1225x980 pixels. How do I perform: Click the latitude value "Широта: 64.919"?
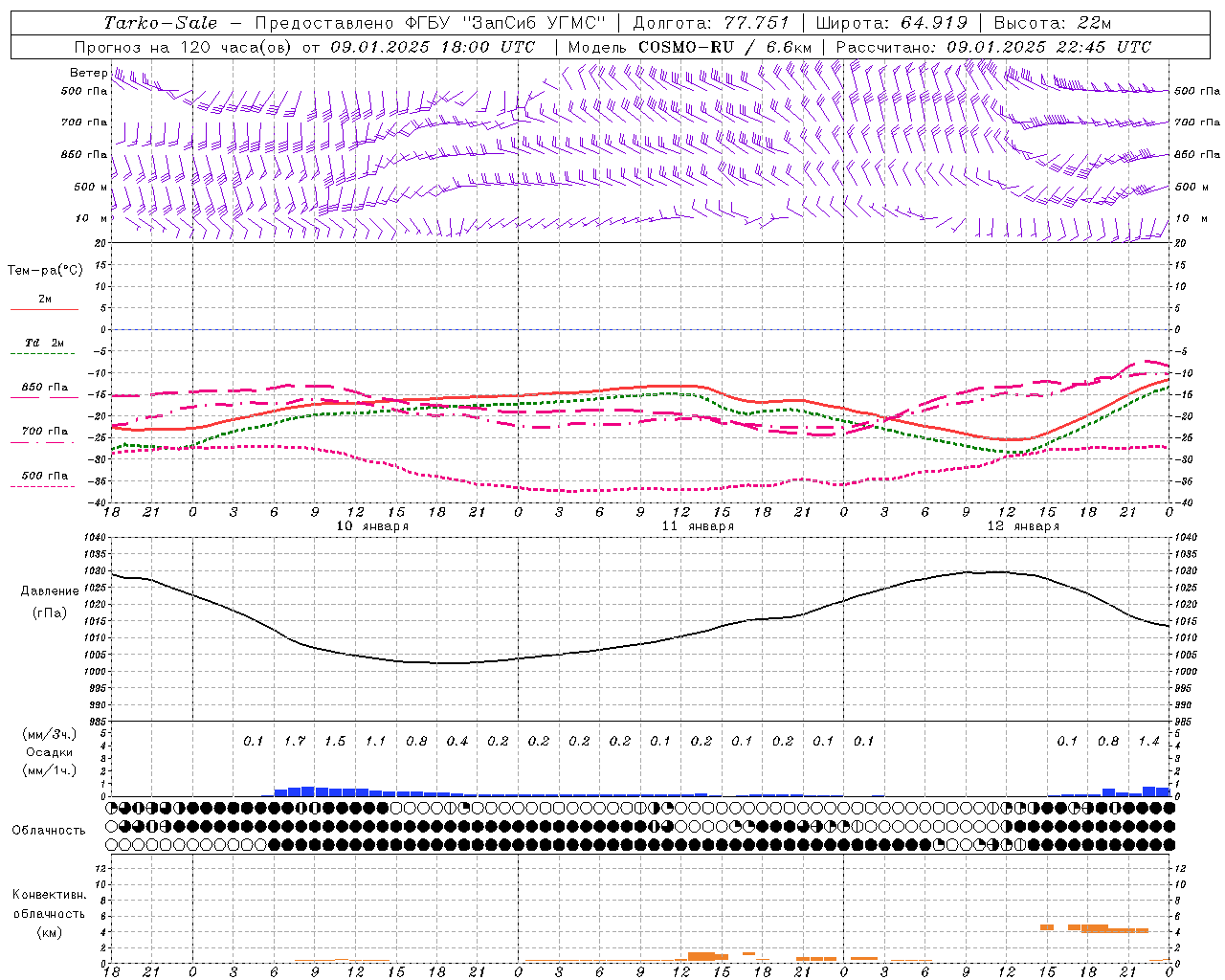[892, 23]
